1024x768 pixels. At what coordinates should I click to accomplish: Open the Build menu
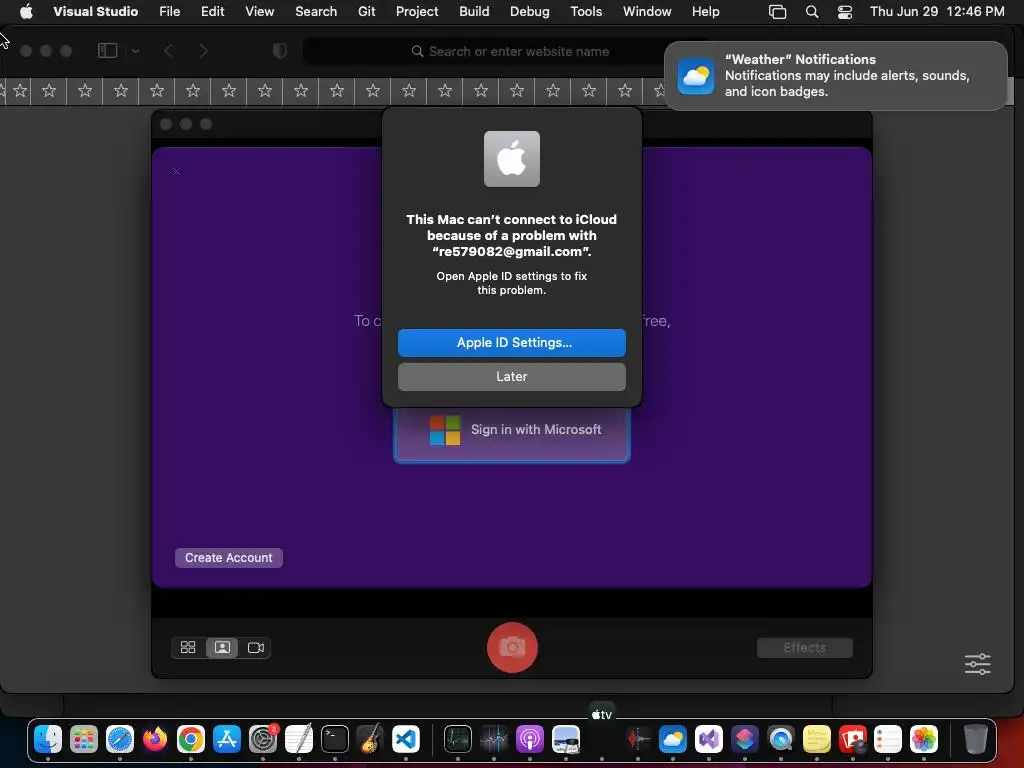coord(474,12)
